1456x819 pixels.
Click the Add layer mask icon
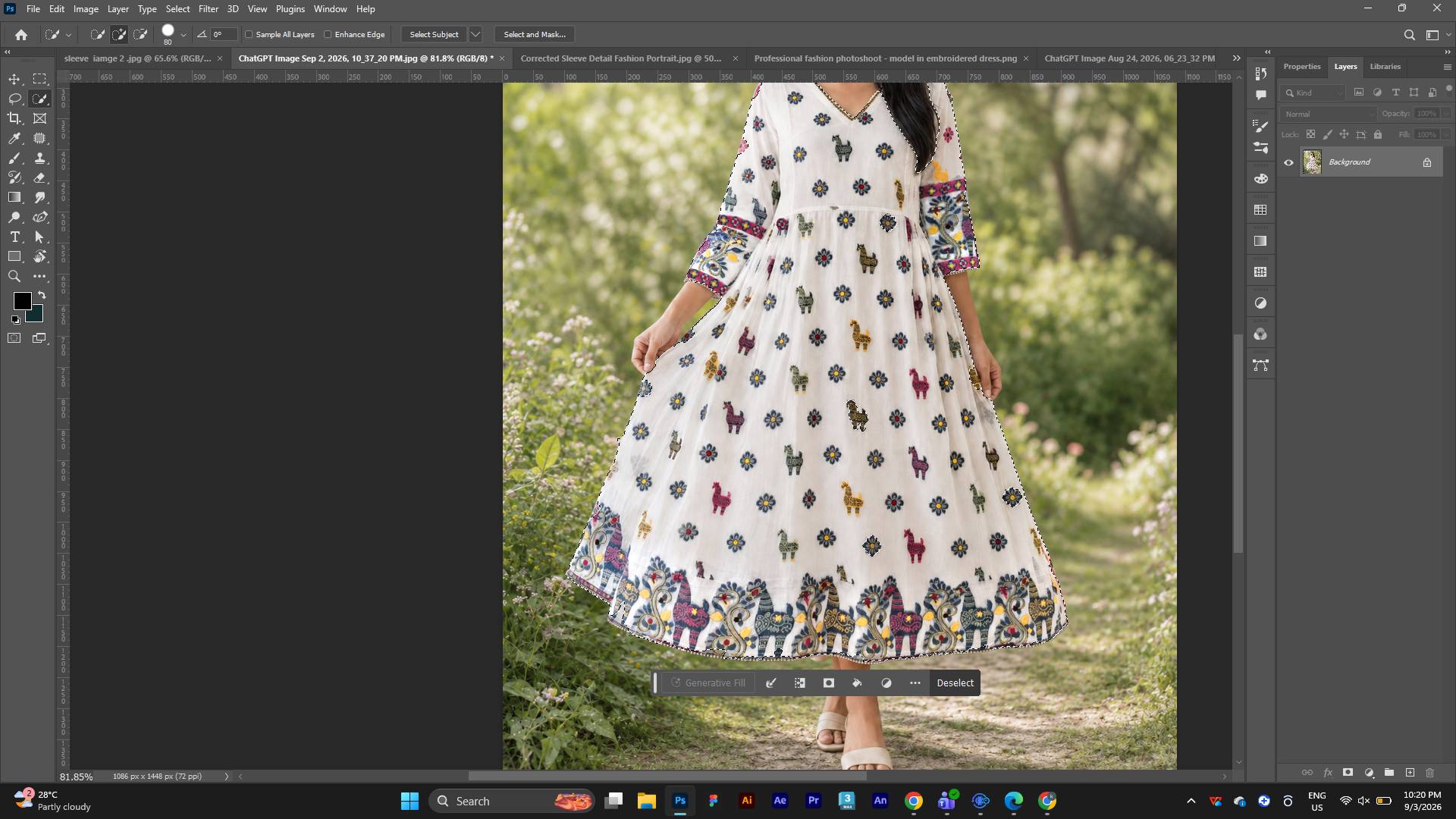coord(1348,773)
